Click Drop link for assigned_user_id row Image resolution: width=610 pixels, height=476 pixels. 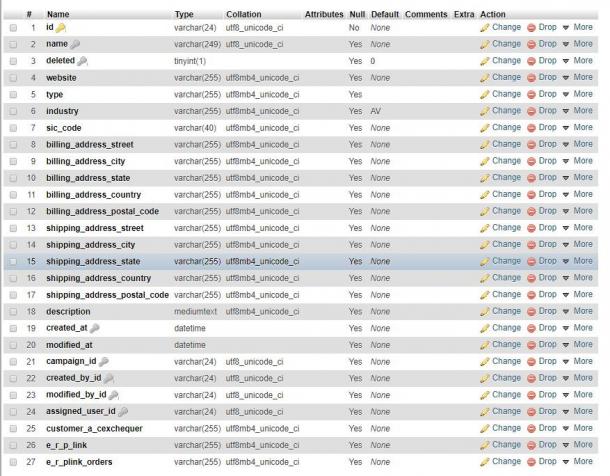point(547,411)
